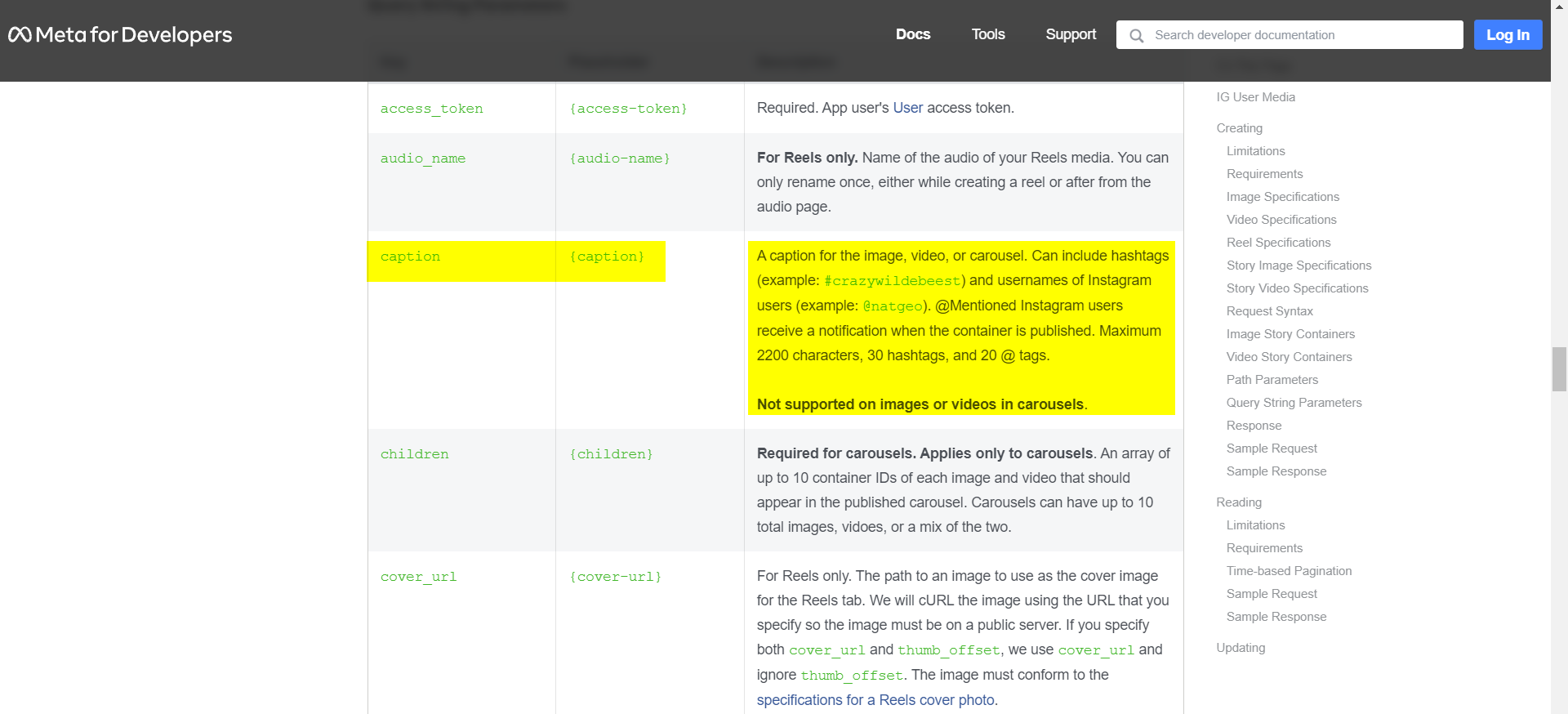Click 'Not supported on images or videos in carousels'

coord(920,404)
